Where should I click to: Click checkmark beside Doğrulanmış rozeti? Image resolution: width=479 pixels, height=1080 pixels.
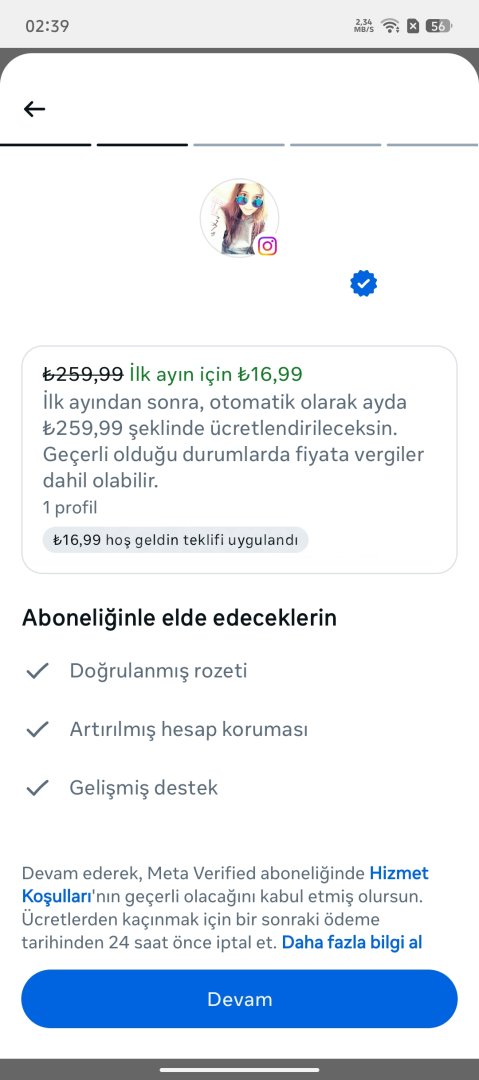37,671
